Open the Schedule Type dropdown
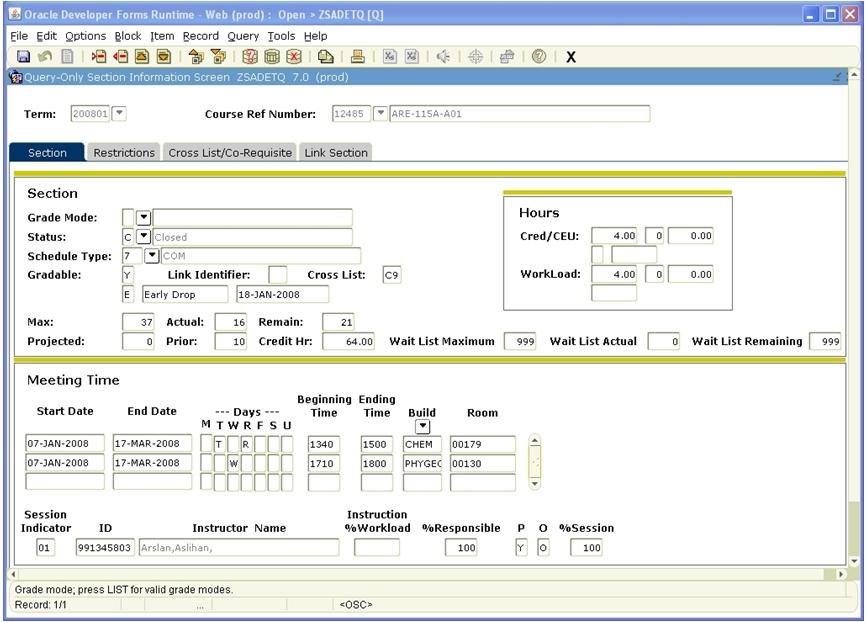This screenshot has height=622, width=866. pos(152,256)
